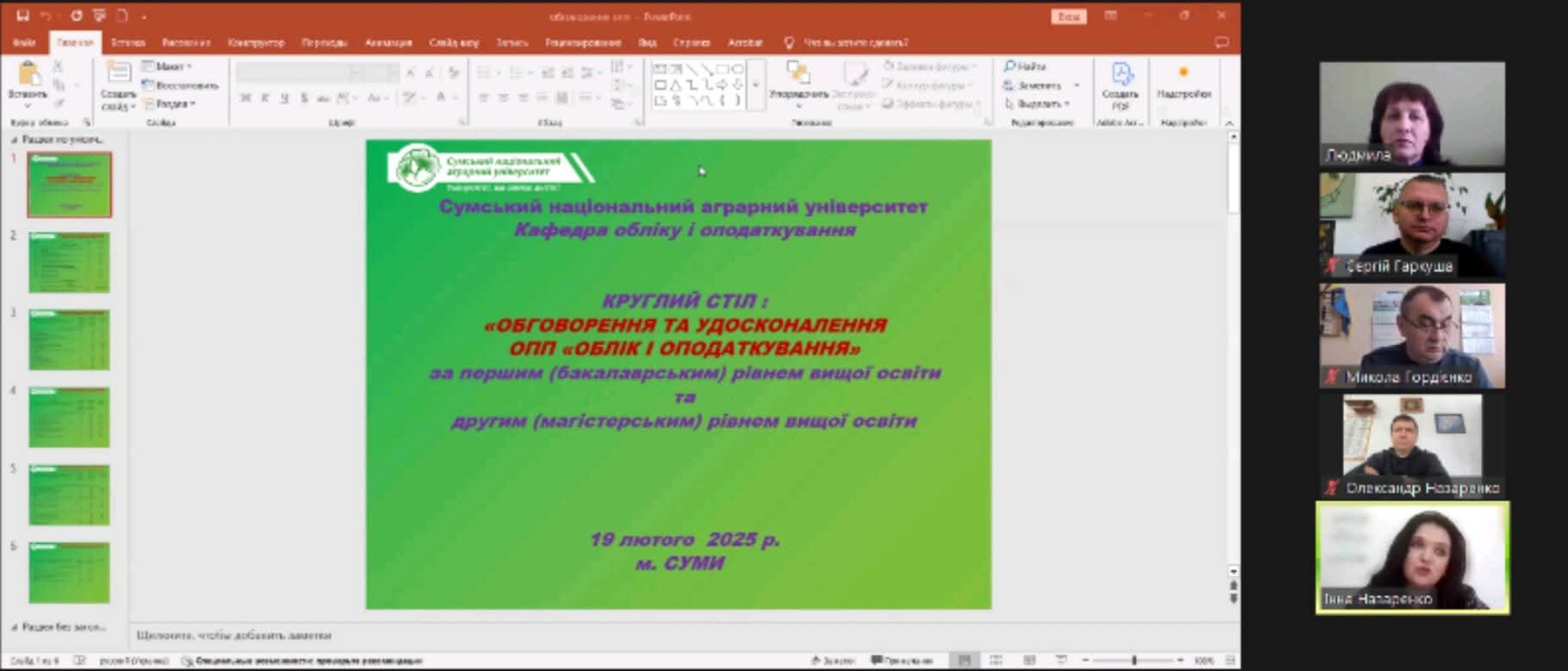Open the Layout (Макет) dropdown
This screenshot has height=671, width=1568.
[169, 66]
